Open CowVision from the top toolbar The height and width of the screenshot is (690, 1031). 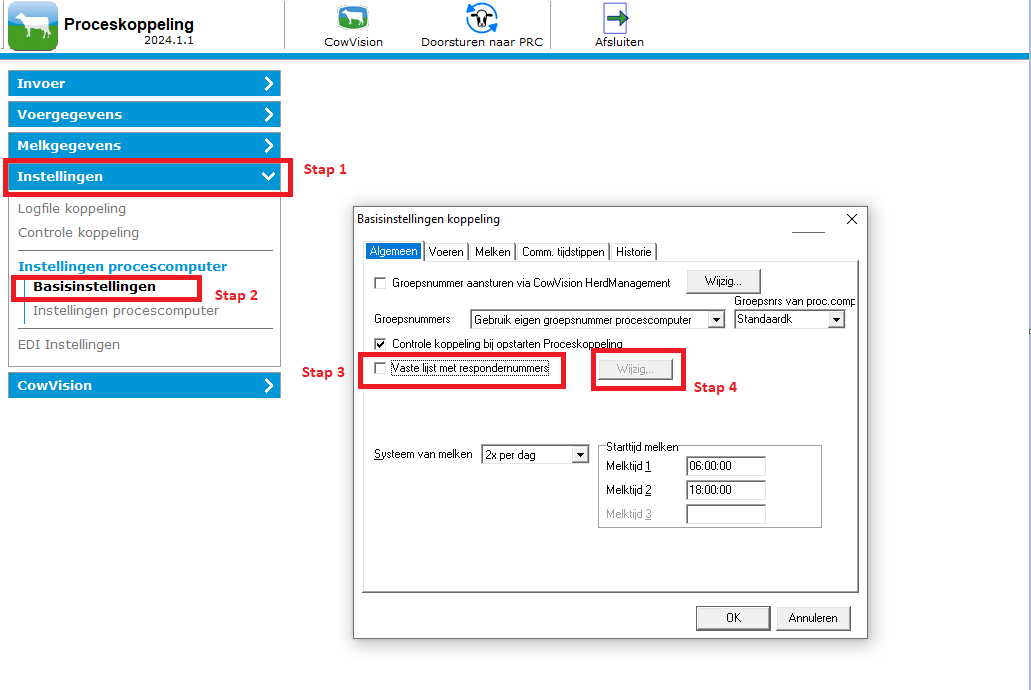[353, 26]
